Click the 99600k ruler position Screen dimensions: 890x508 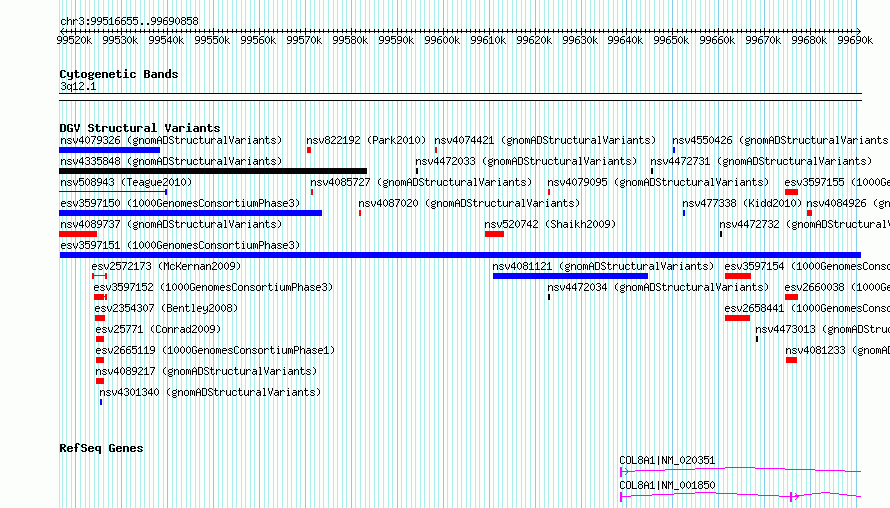tap(442, 40)
